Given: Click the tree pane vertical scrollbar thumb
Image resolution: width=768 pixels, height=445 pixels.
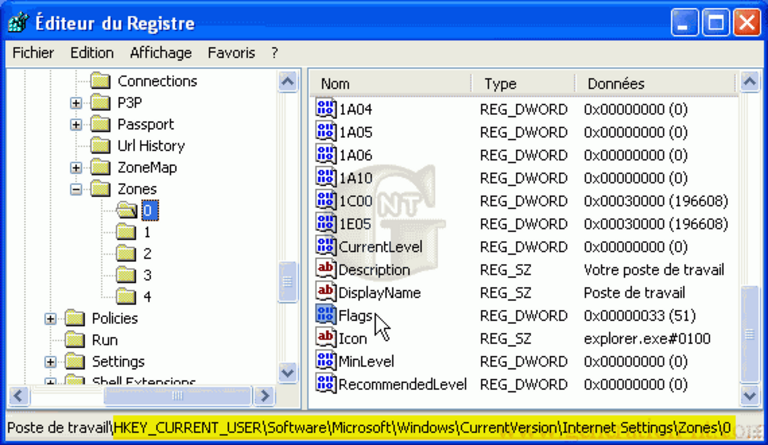Looking at the screenshot, I should click(288, 282).
